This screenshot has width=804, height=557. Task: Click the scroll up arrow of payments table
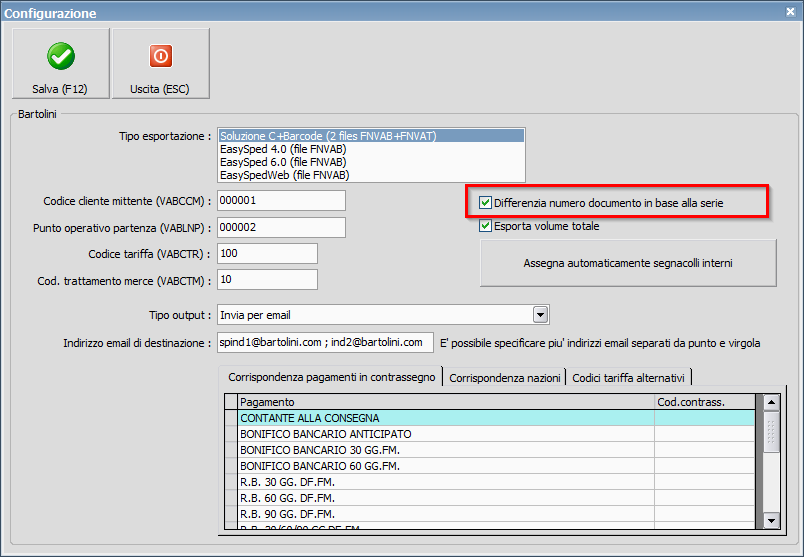click(x=771, y=403)
